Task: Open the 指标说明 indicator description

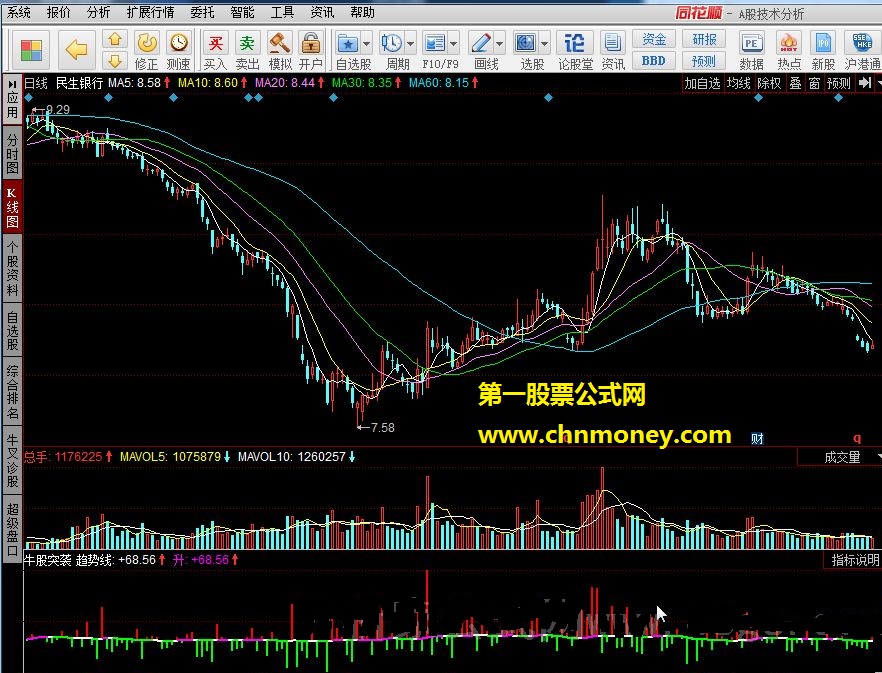Action: [x=855, y=560]
